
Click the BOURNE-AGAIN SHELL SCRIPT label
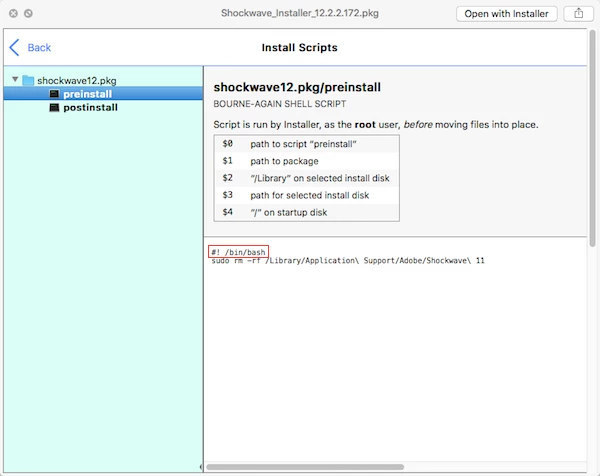(x=280, y=104)
